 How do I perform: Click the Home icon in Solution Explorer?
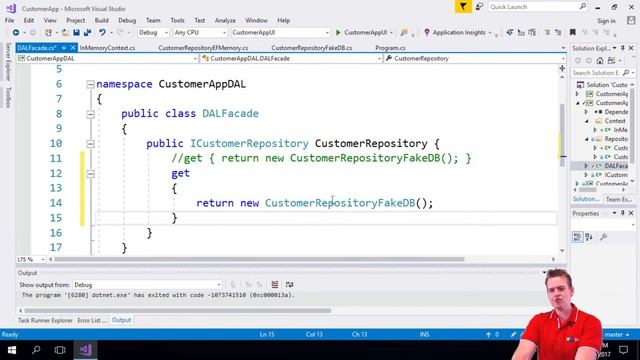pyautogui.click(x=600, y=60)
